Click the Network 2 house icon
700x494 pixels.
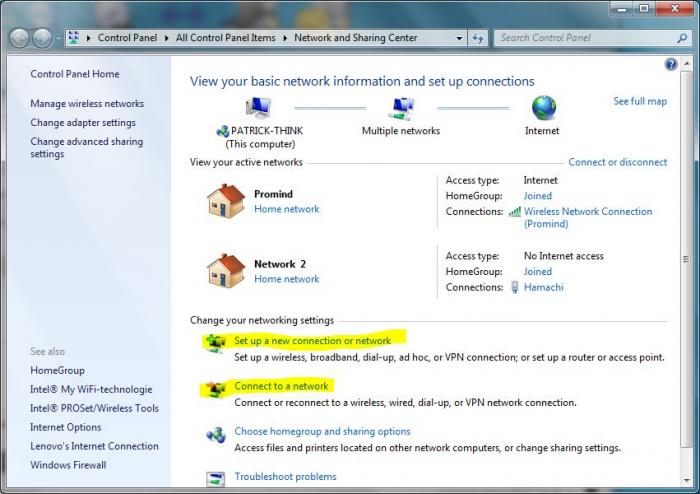point(226,271)
